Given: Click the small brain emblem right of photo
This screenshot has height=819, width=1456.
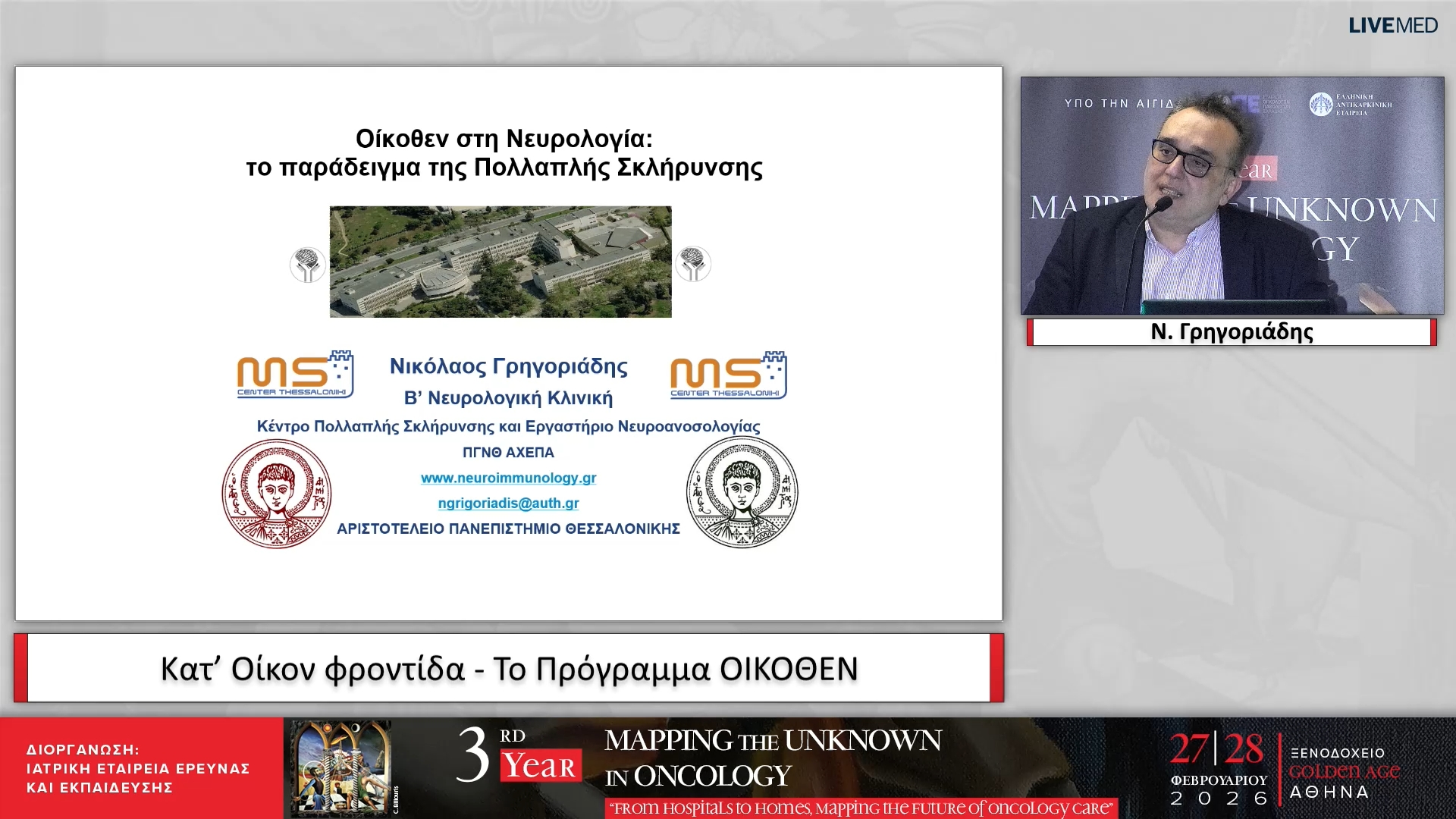Looking at the screenshot, I should pos(692,264).
